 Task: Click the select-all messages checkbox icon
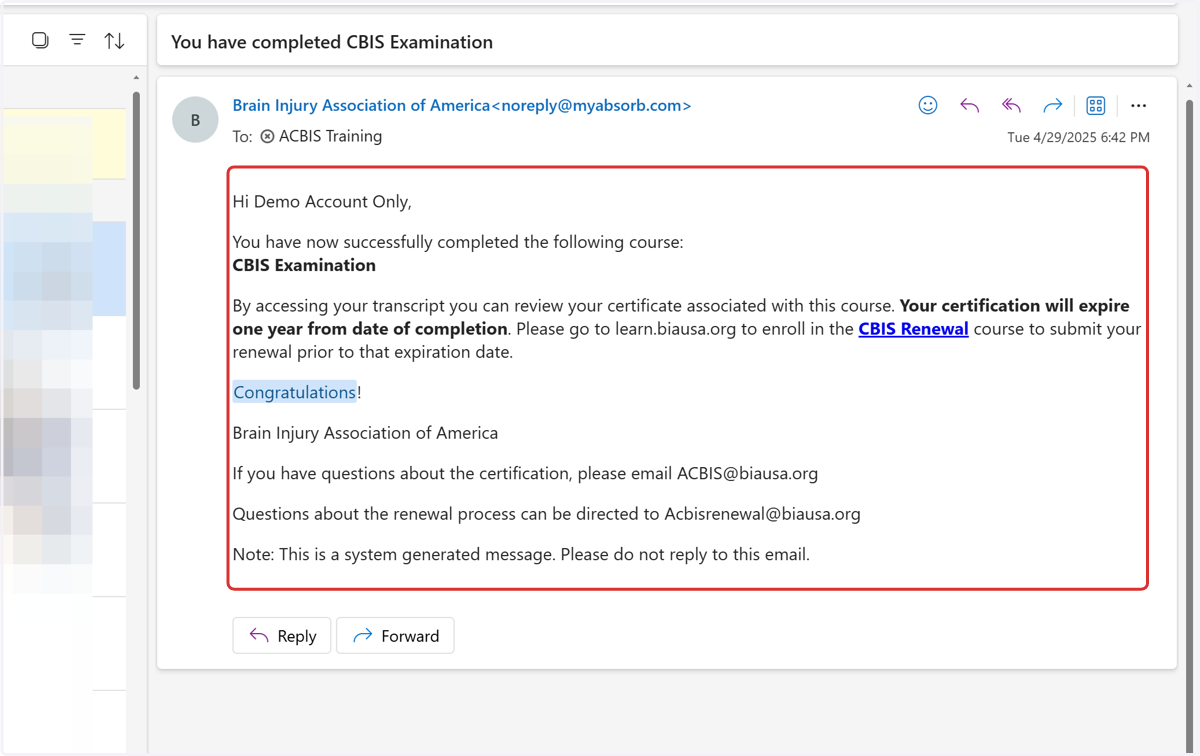(40, 40)
